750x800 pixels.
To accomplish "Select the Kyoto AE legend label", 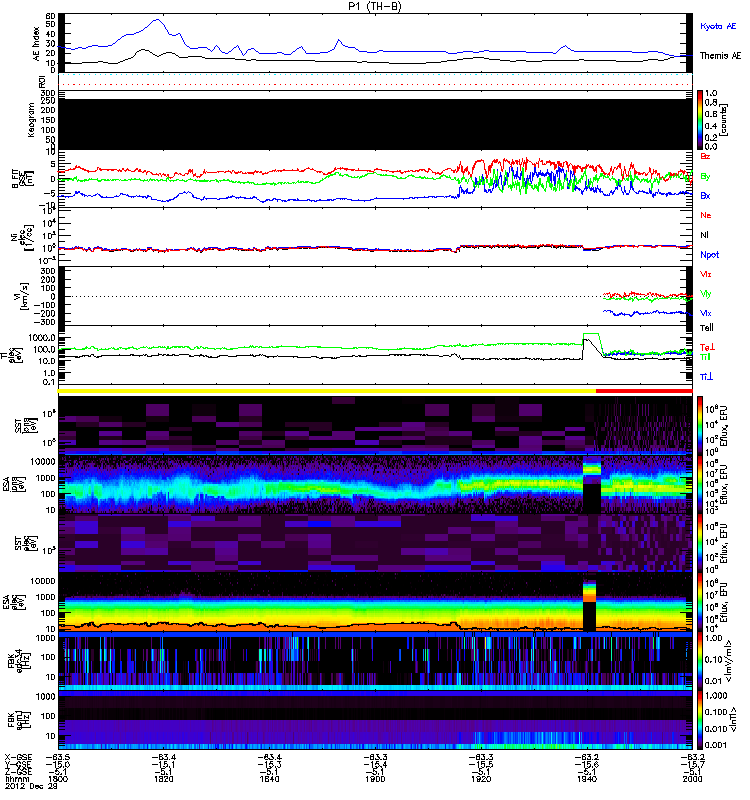I will (718, 26).
